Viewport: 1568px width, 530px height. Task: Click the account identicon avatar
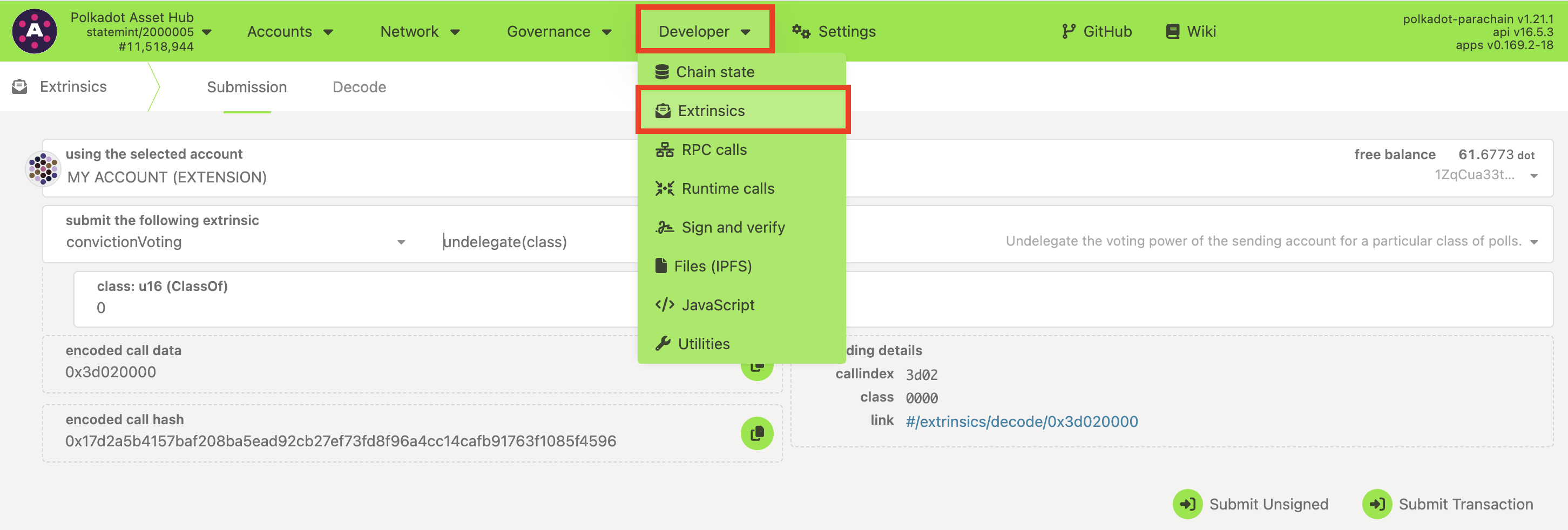43,168
